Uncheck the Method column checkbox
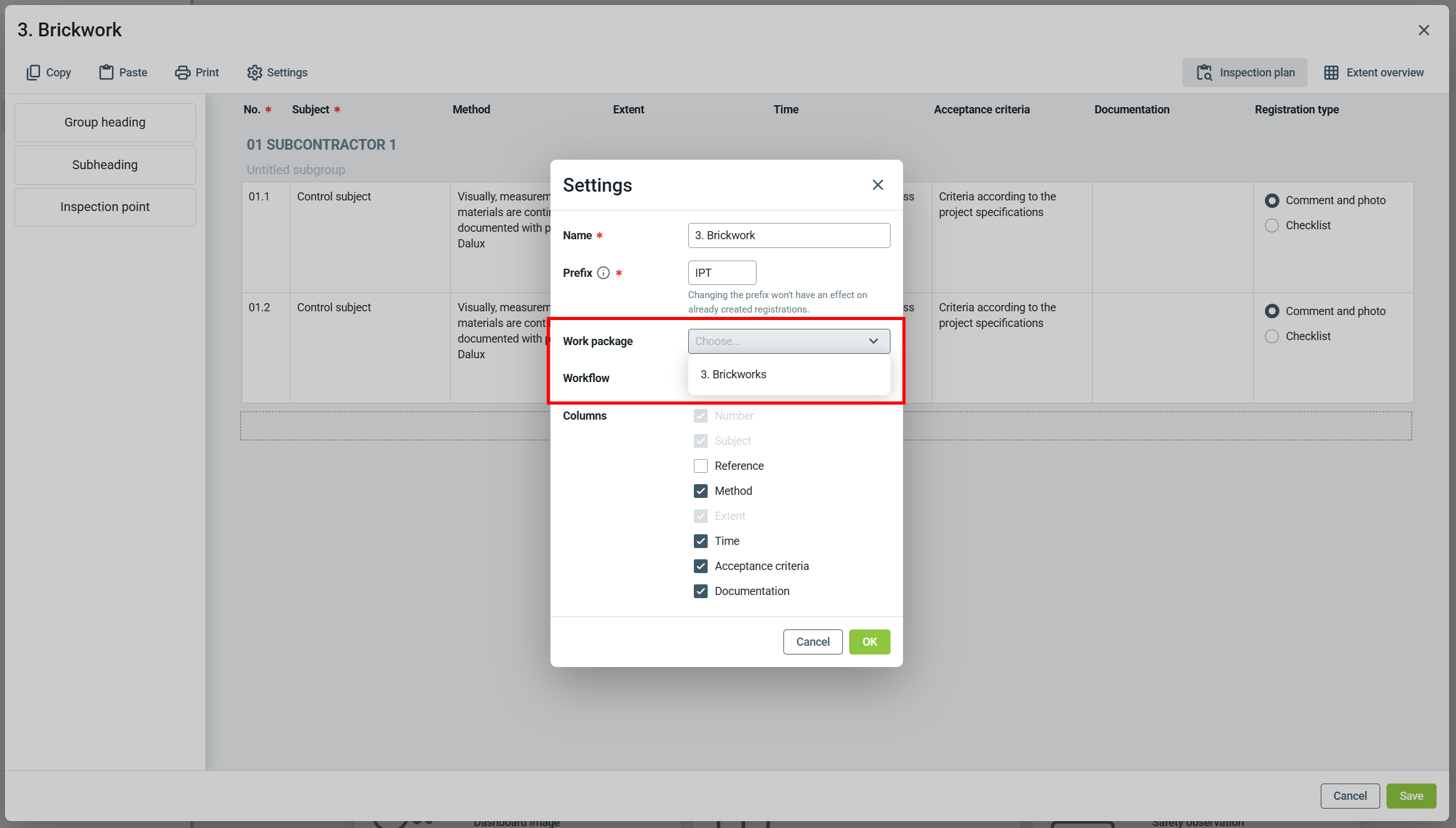The height and width of the screenshot is (828, 1456). click(701, 491)
